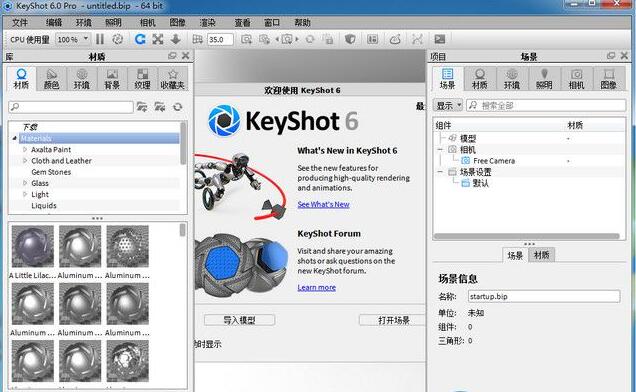Screen dimensions: 636x392
Task: Reset the camera using toolbar icon
Action: (310, 39)
